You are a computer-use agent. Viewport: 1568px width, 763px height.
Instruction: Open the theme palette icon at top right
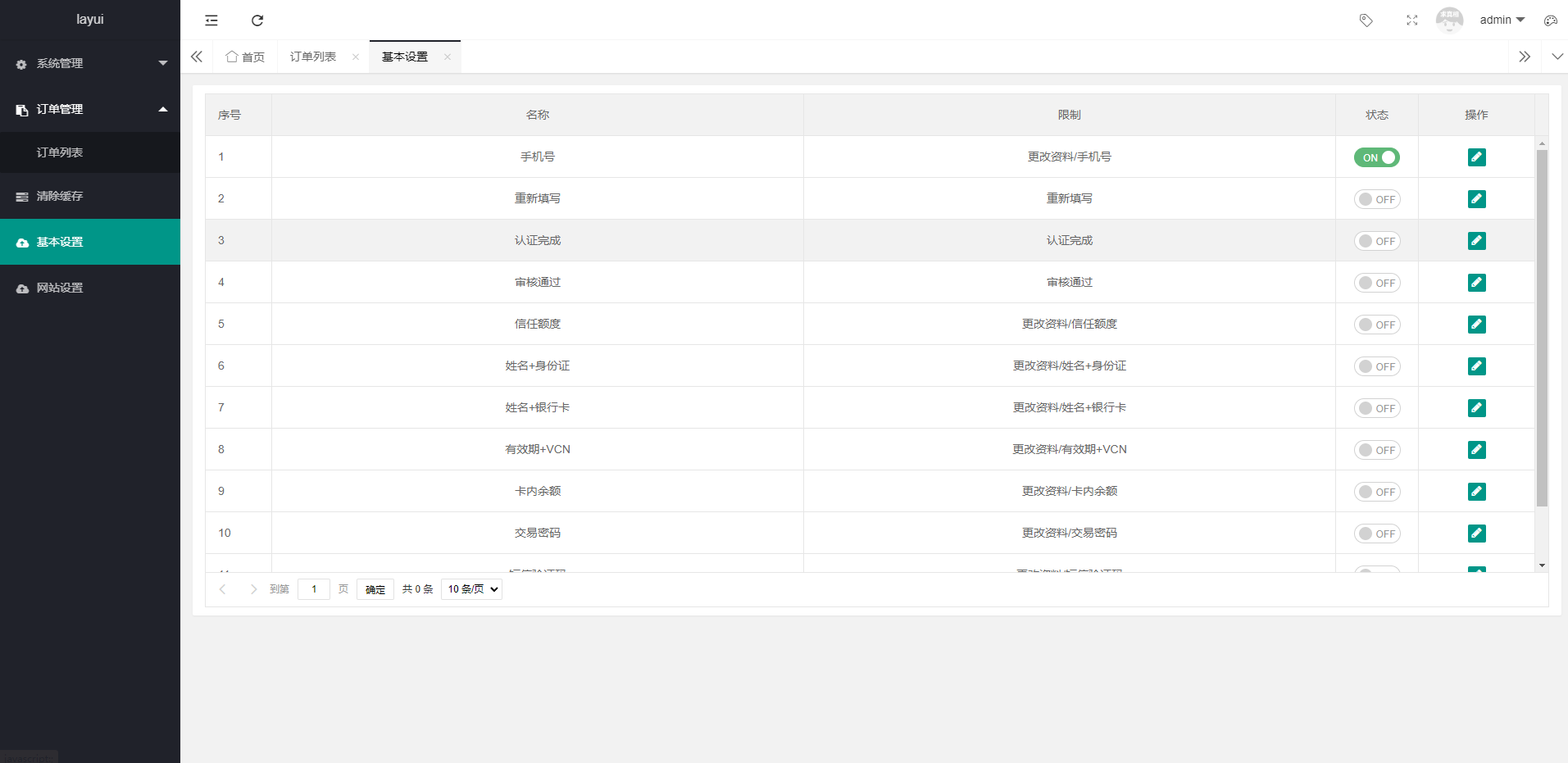tap(1550, 20)
